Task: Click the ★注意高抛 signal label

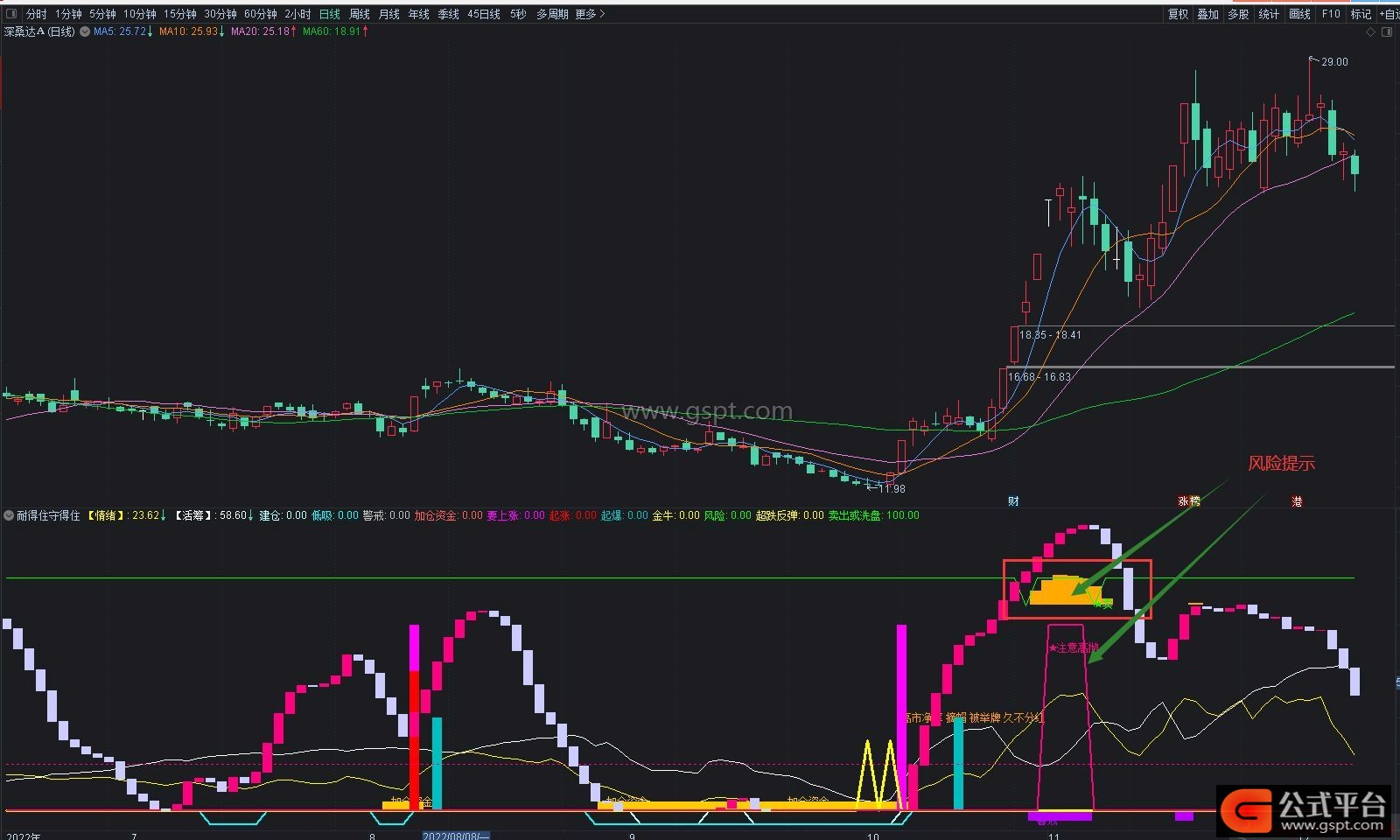Action: click(x=1073, y=648)
